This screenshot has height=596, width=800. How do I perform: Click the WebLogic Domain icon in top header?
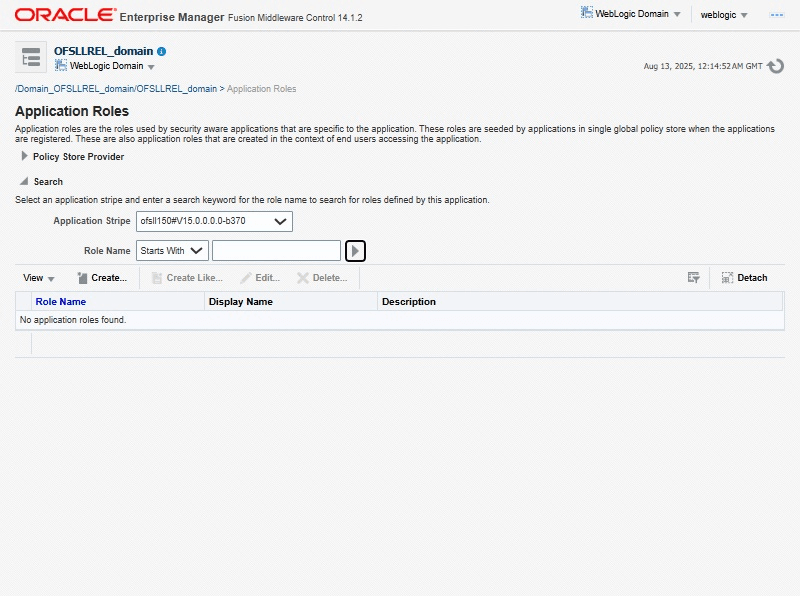tap(587, 13)
